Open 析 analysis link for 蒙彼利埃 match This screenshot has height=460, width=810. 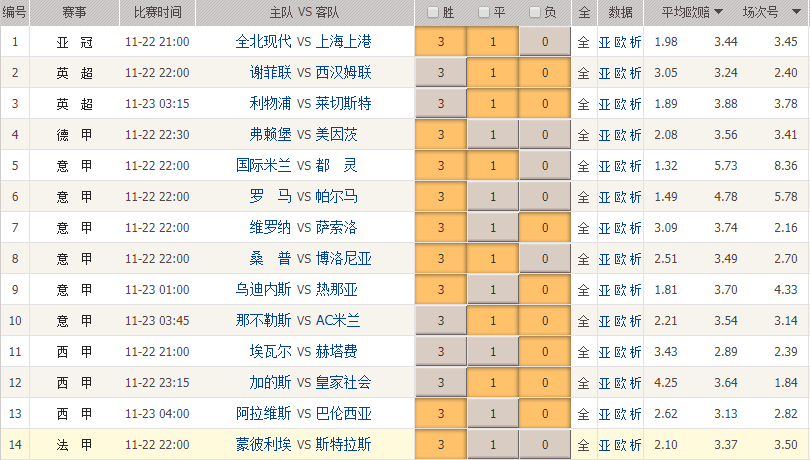pos(636,446)
